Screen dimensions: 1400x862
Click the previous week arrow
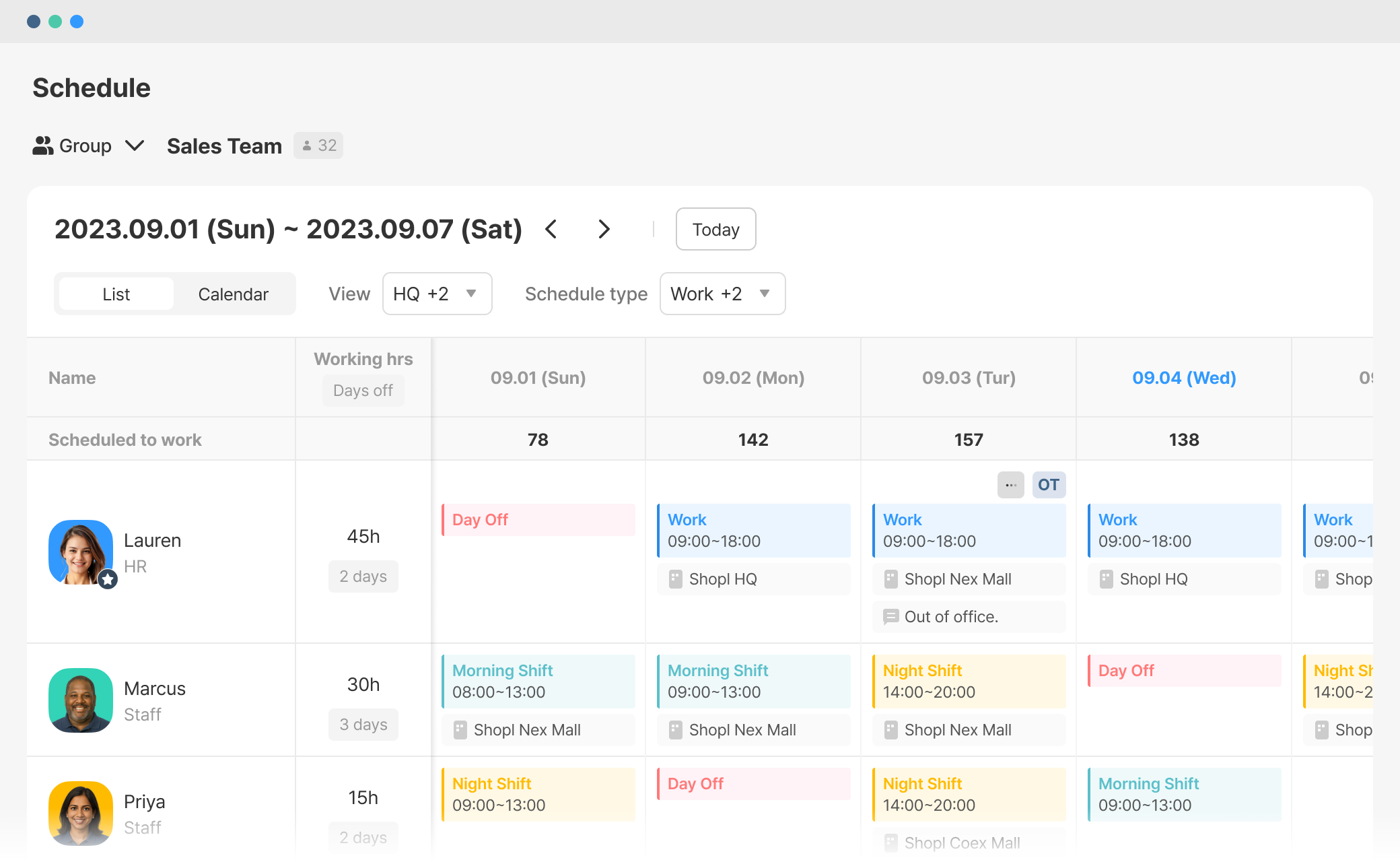[x=551, y=230]
